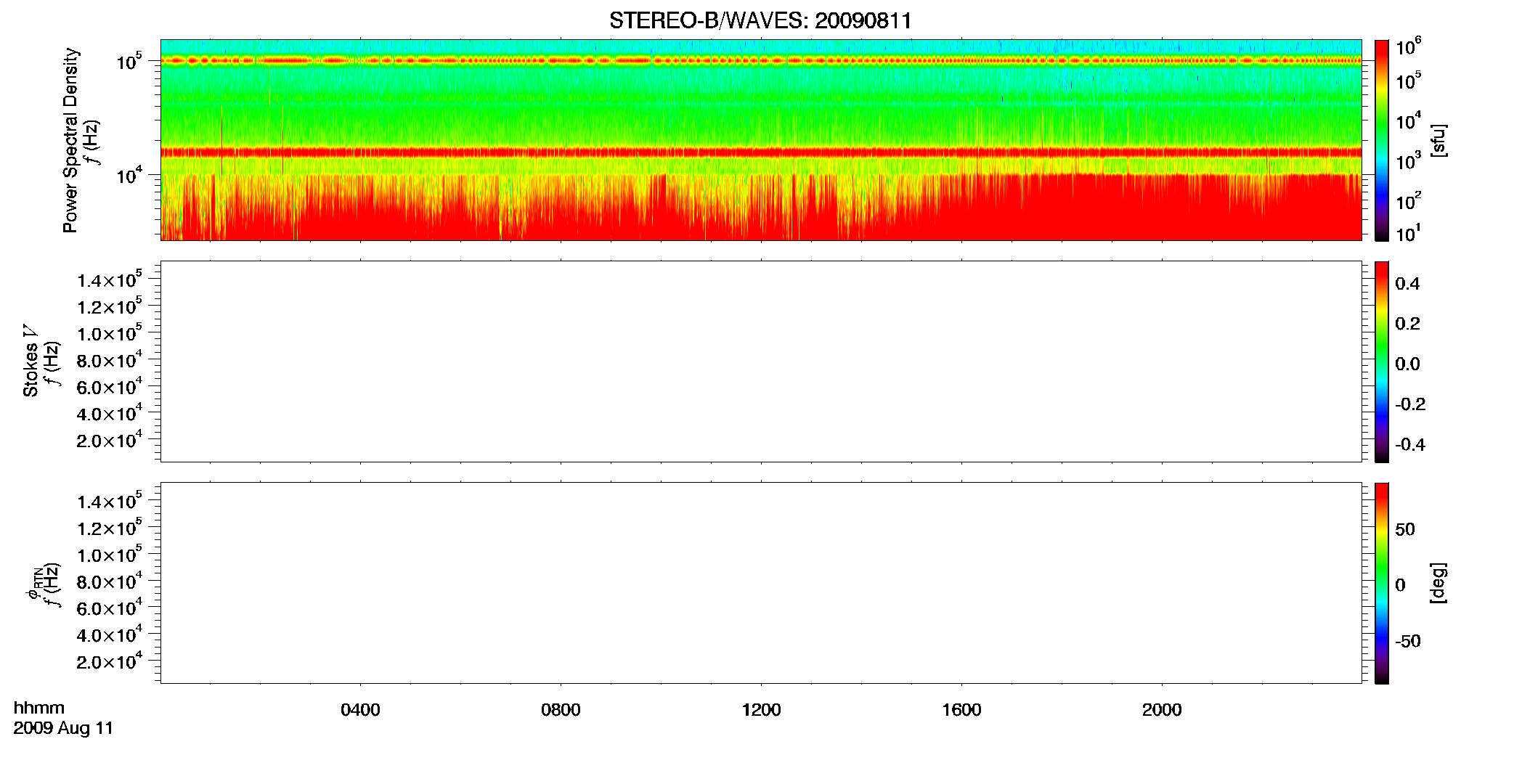Click the Power Spectral Density axis label
This screenshot has width=1522, height=784.
coord(70,140)
